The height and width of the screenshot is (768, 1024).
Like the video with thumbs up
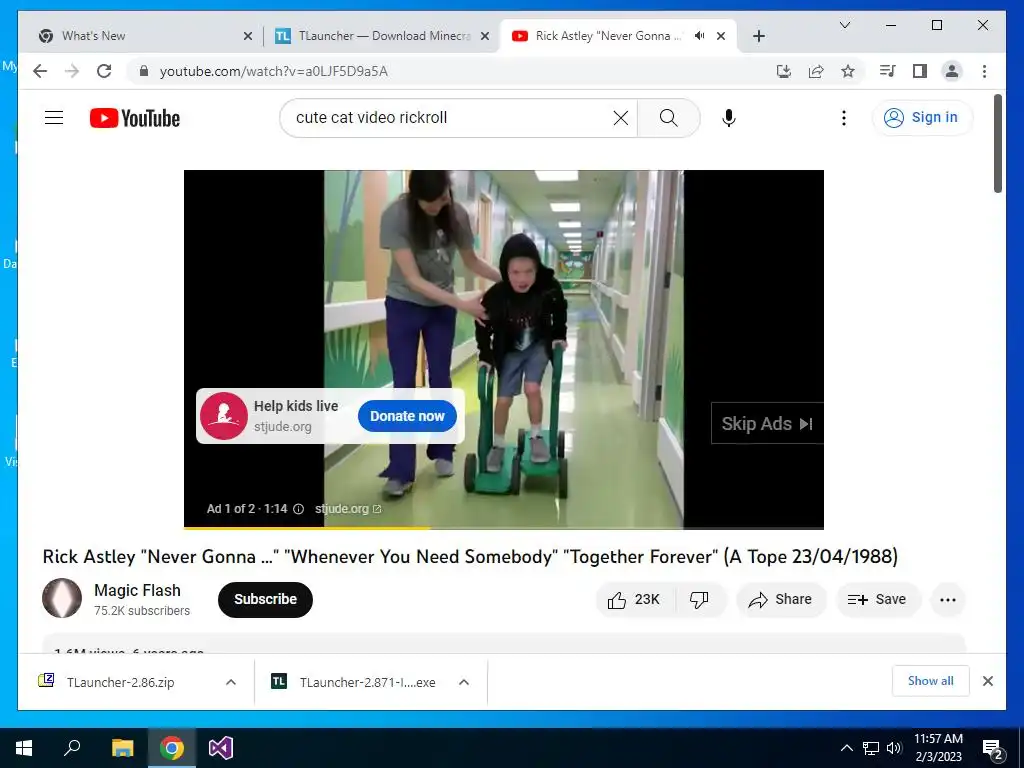(x=633, y=600)
